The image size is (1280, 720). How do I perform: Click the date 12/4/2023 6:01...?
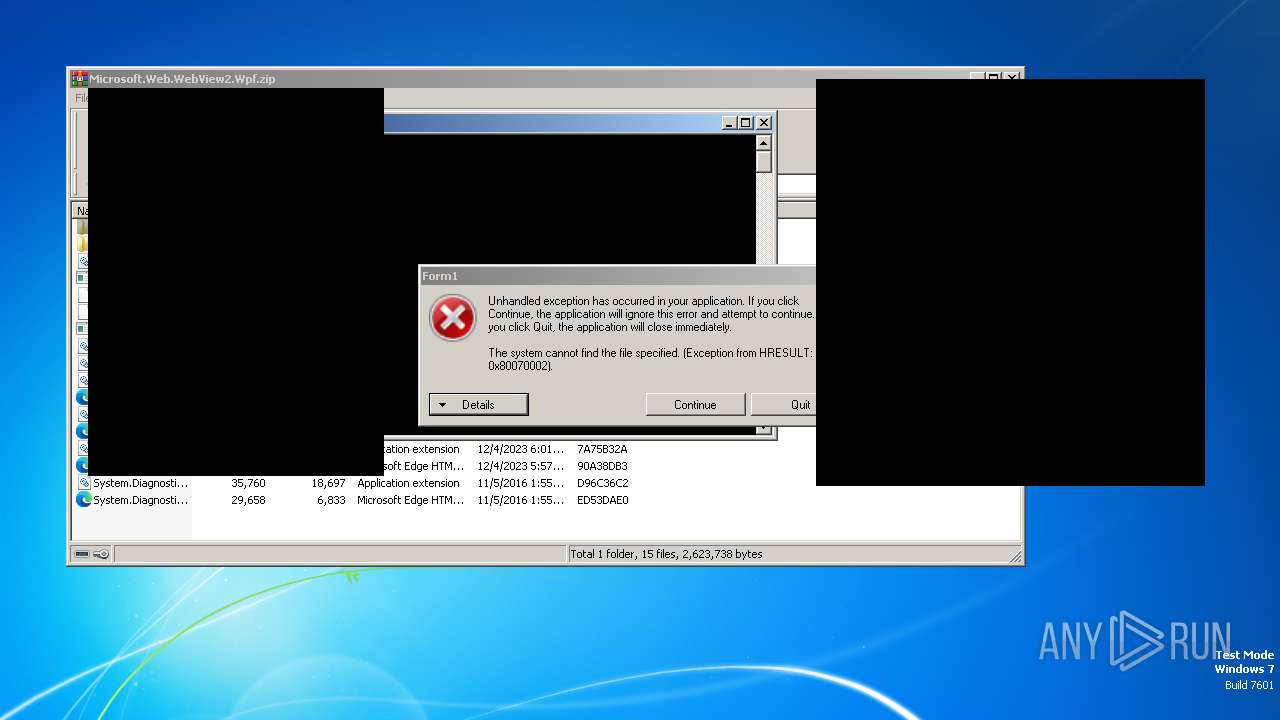pos(520,449)
